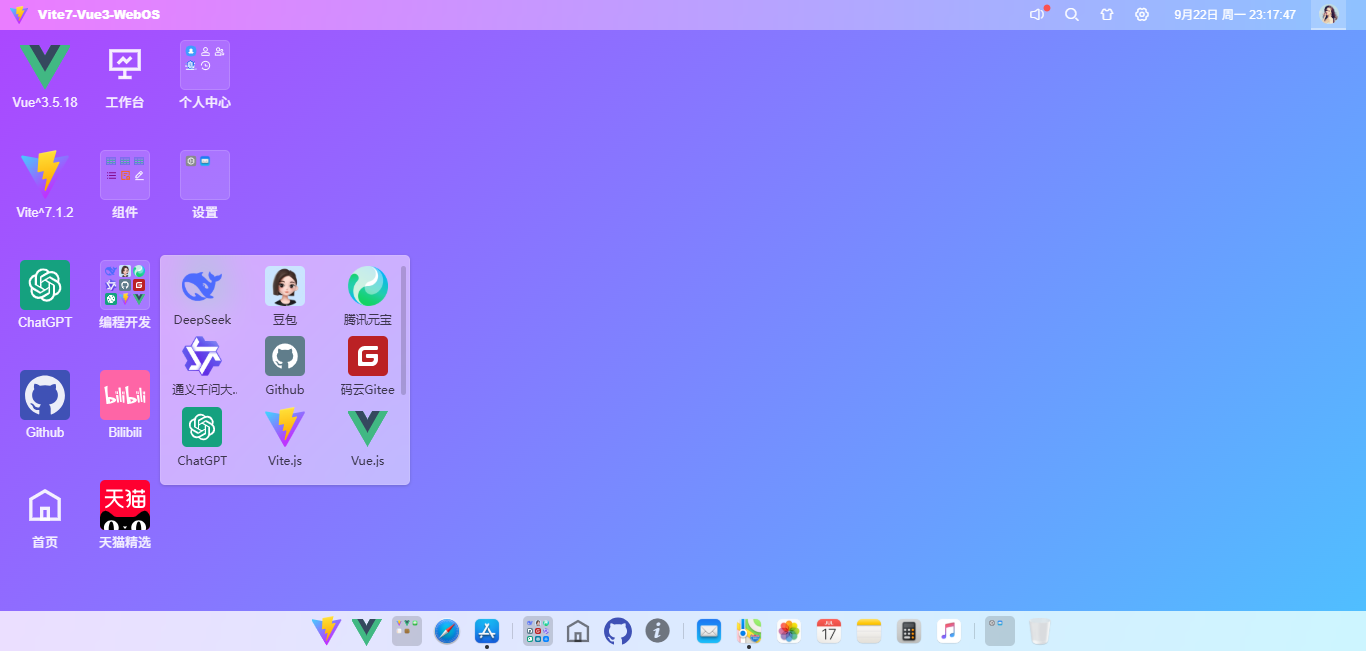Open the 个人中心 folder on the desktop
The width and height of the screenshot is (1366, 651).
coord(205,75)
